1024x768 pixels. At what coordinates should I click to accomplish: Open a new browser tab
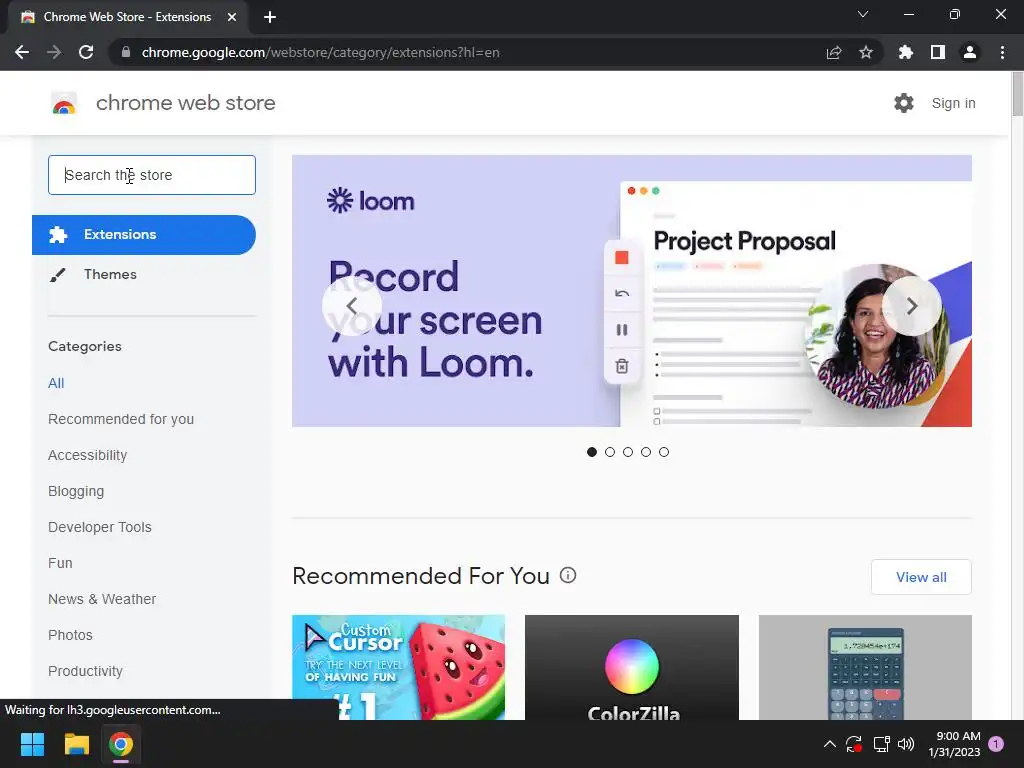[270, 17]
